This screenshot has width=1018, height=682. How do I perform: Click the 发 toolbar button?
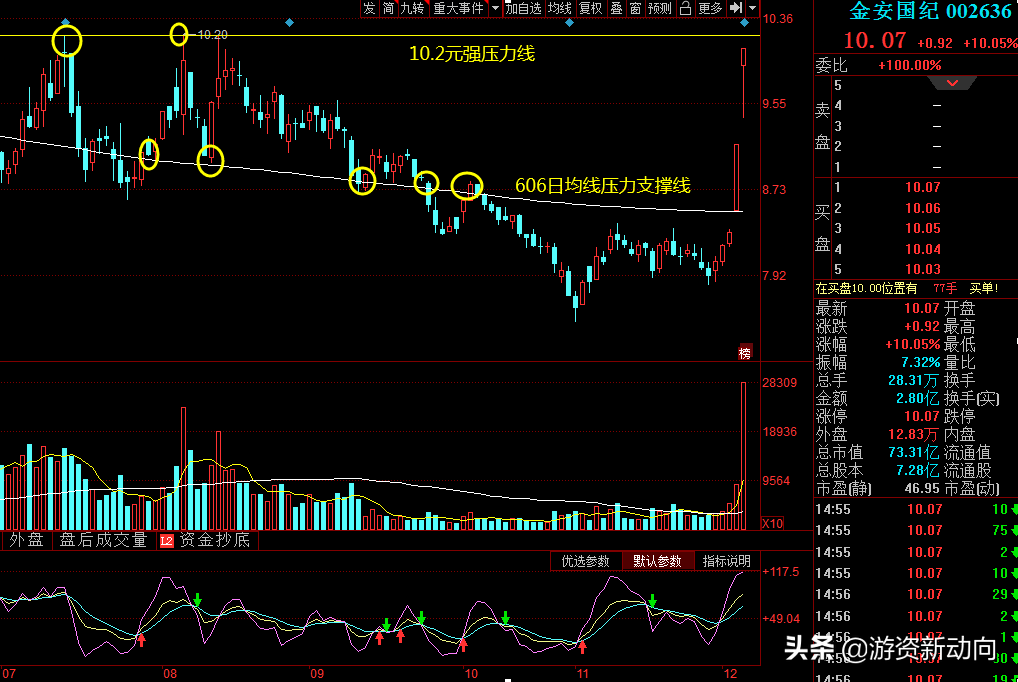[x=369, y=8]
